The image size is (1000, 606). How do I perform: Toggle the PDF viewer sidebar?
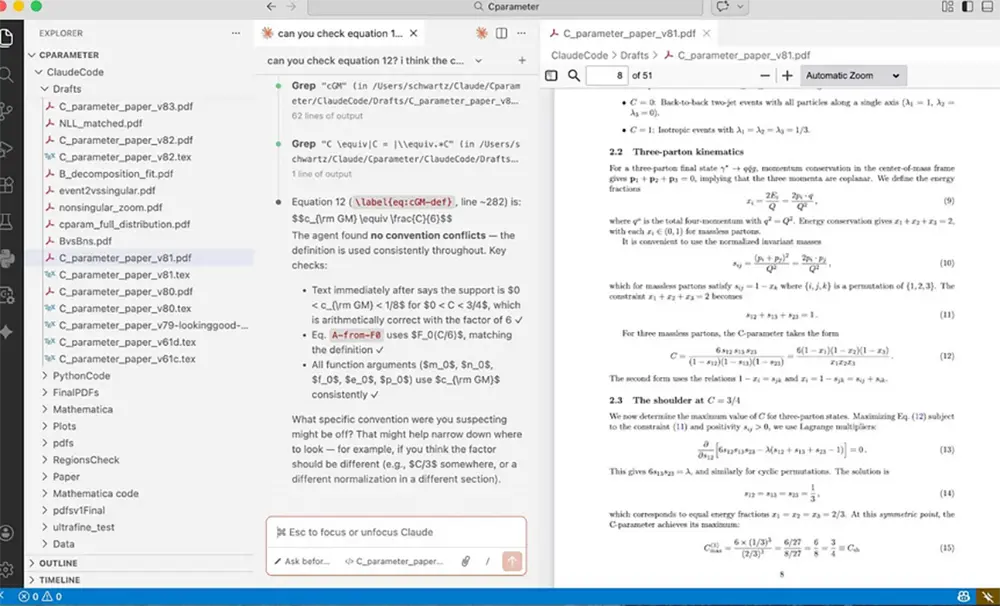551,76
